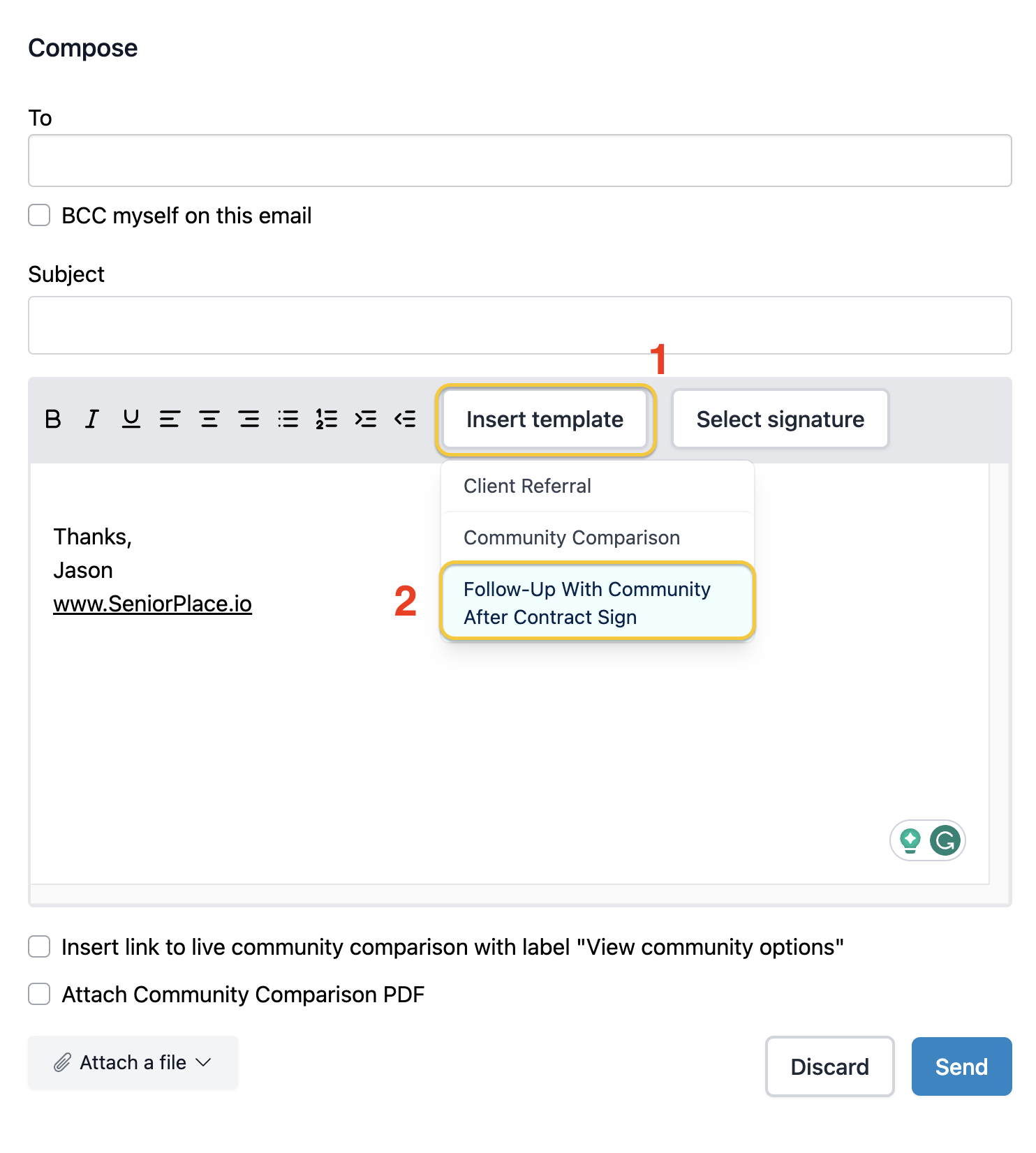Check Insert link to live community comparison

(38, 946)
